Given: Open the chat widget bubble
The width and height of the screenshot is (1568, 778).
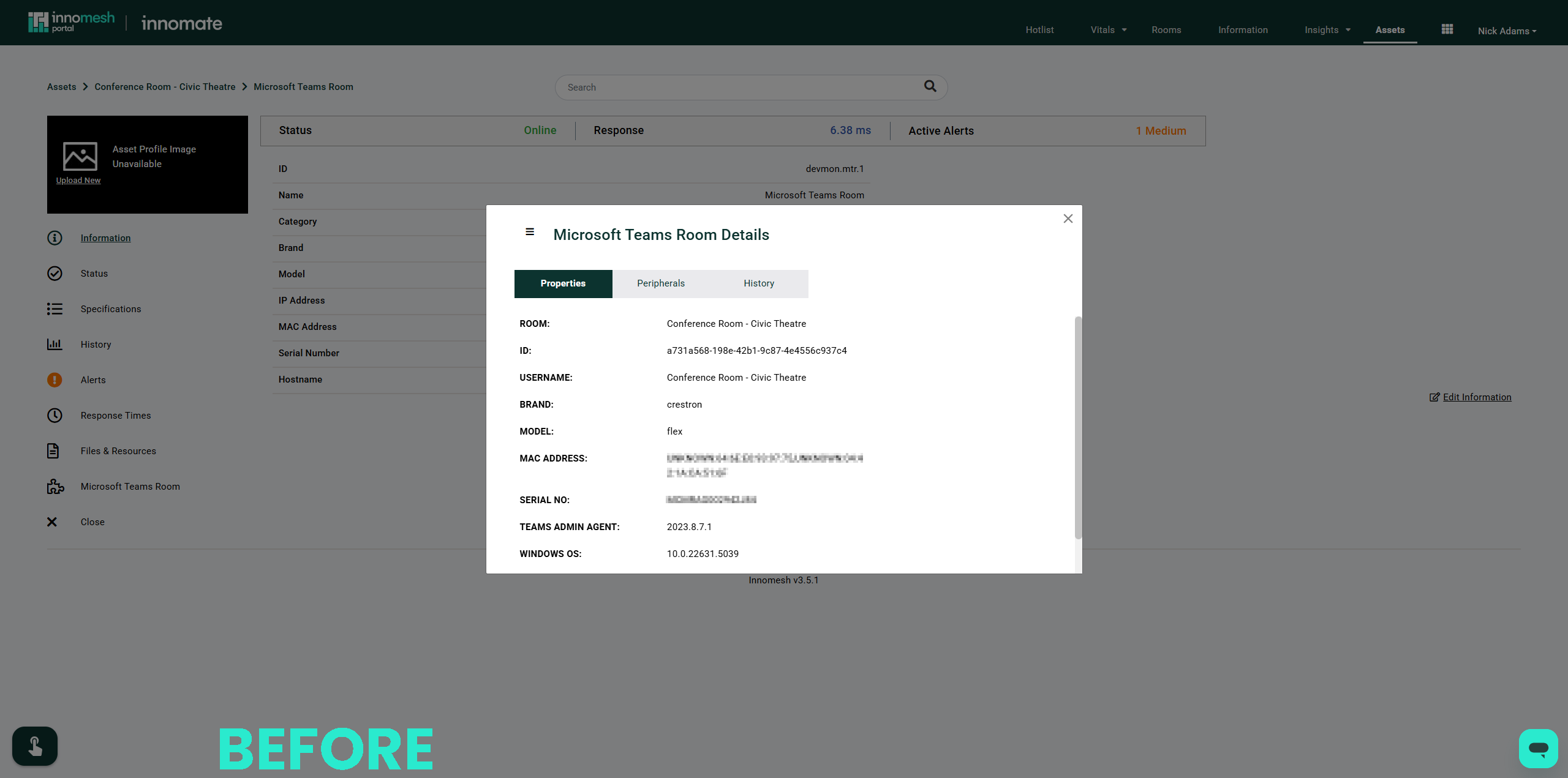Looking at the screenshot, I should (1538, 748).
